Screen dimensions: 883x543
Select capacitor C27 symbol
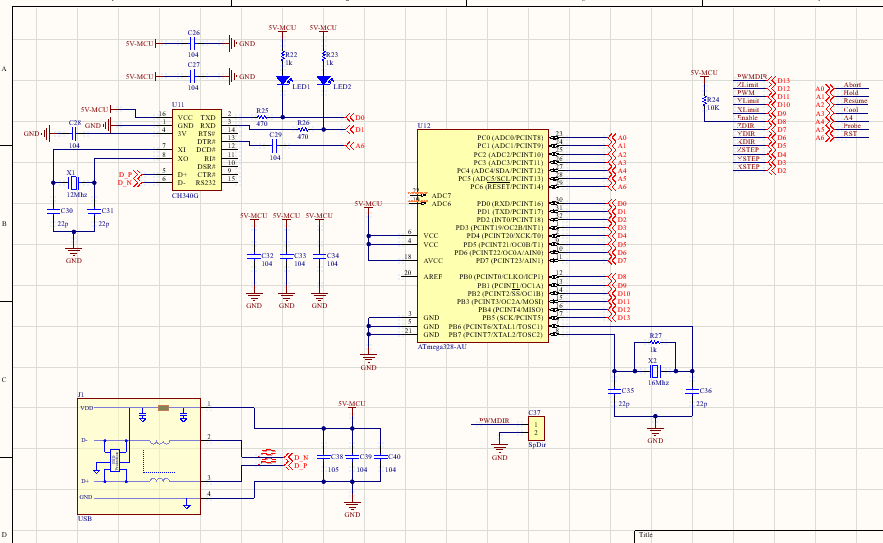pyautogui.click(x=193, y=76)
